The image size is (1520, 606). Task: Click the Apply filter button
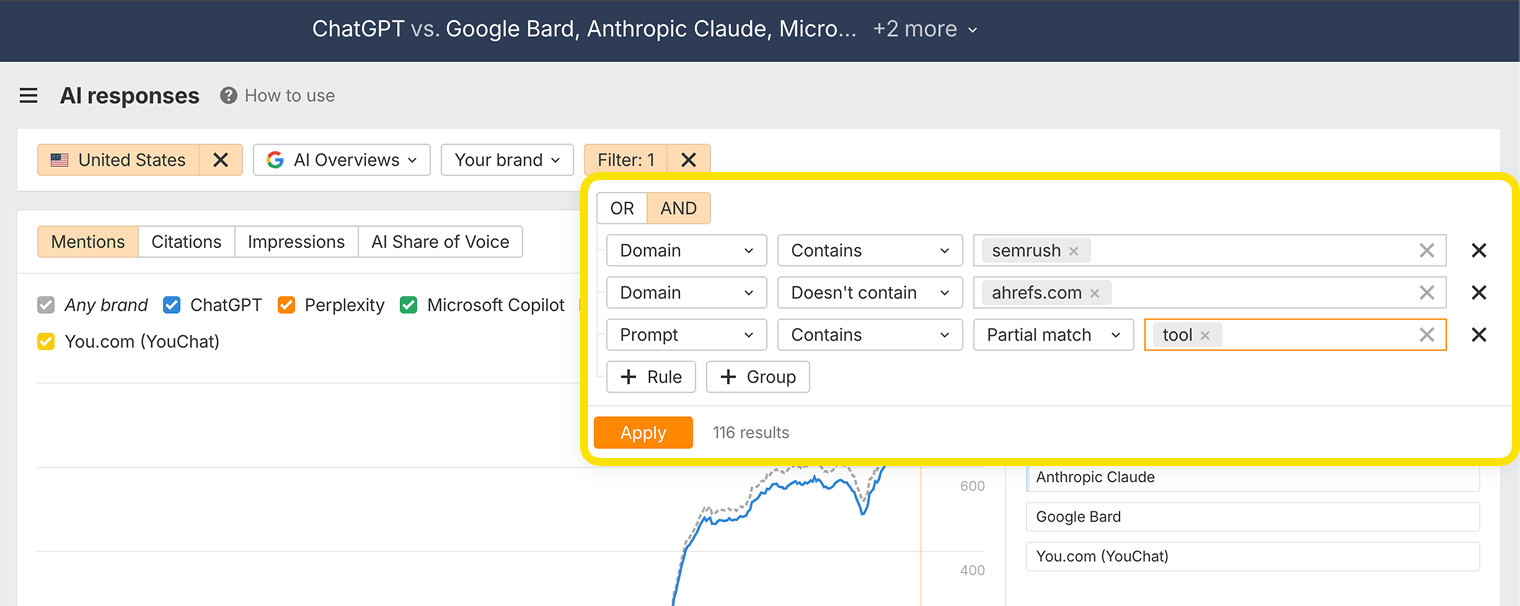coord(643,432)
